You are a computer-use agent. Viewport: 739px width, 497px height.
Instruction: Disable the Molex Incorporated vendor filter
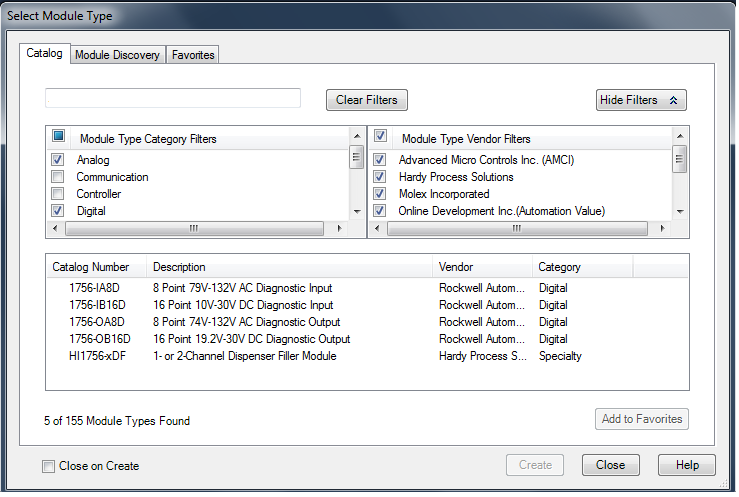[x=380, y=194]
